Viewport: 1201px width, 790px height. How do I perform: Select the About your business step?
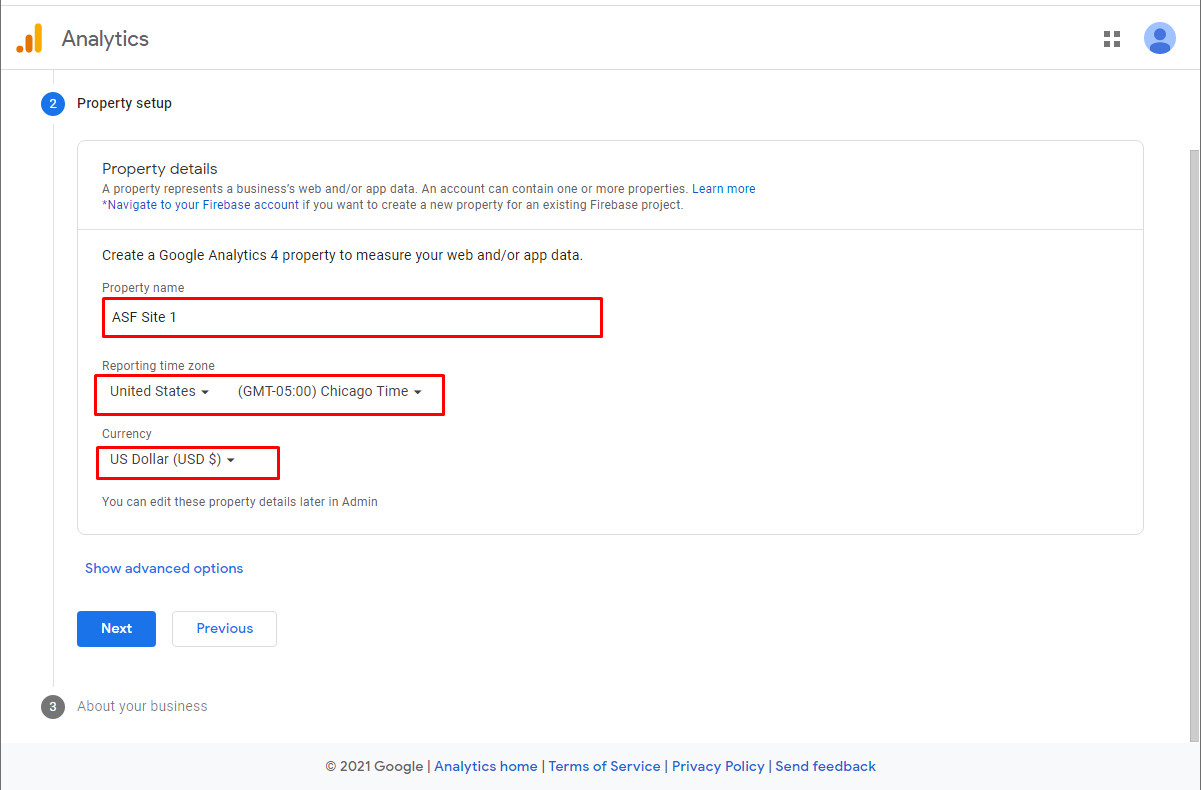click(x=142, y=706)
